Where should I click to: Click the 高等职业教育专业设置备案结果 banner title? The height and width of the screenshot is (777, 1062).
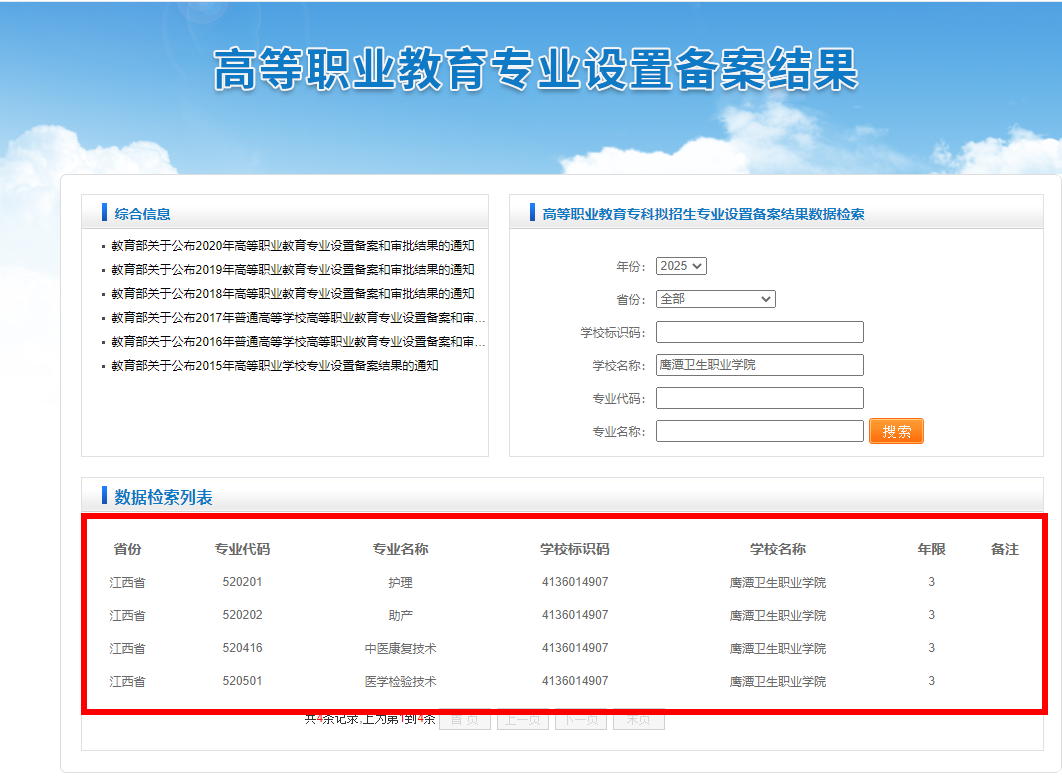coord(536,69)
